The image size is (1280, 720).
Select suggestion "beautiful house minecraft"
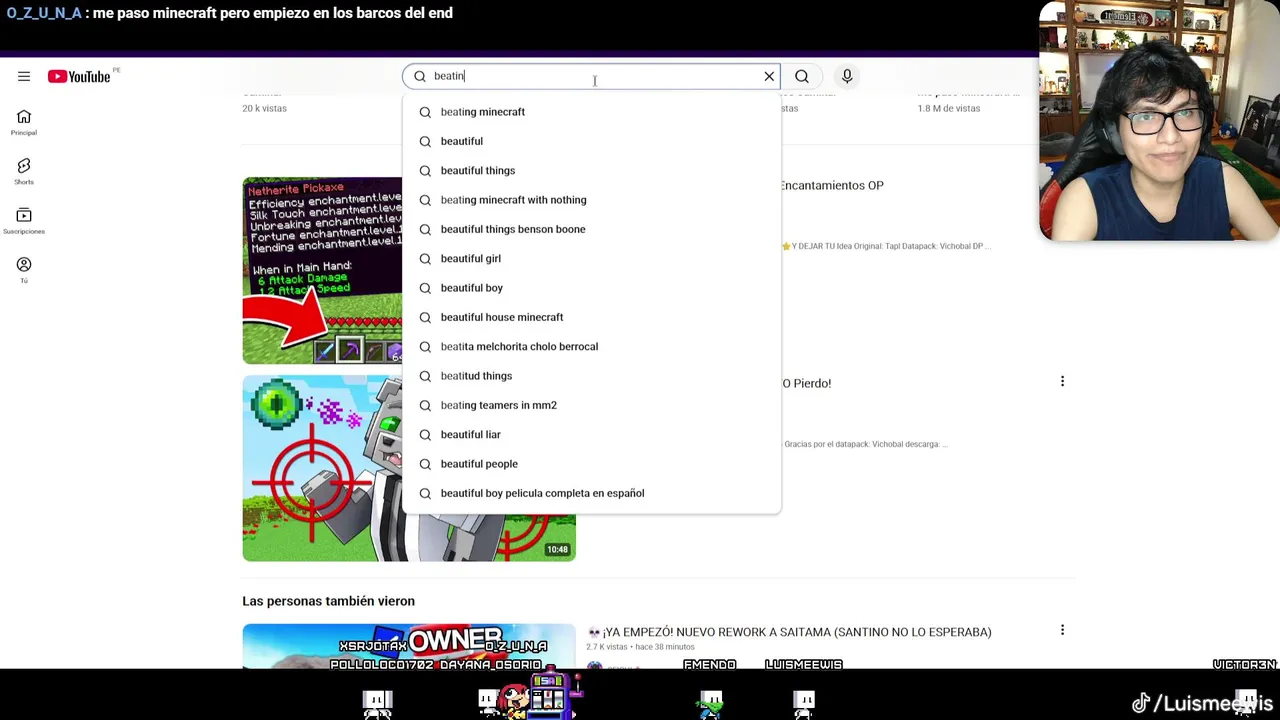tap(591, 317)
